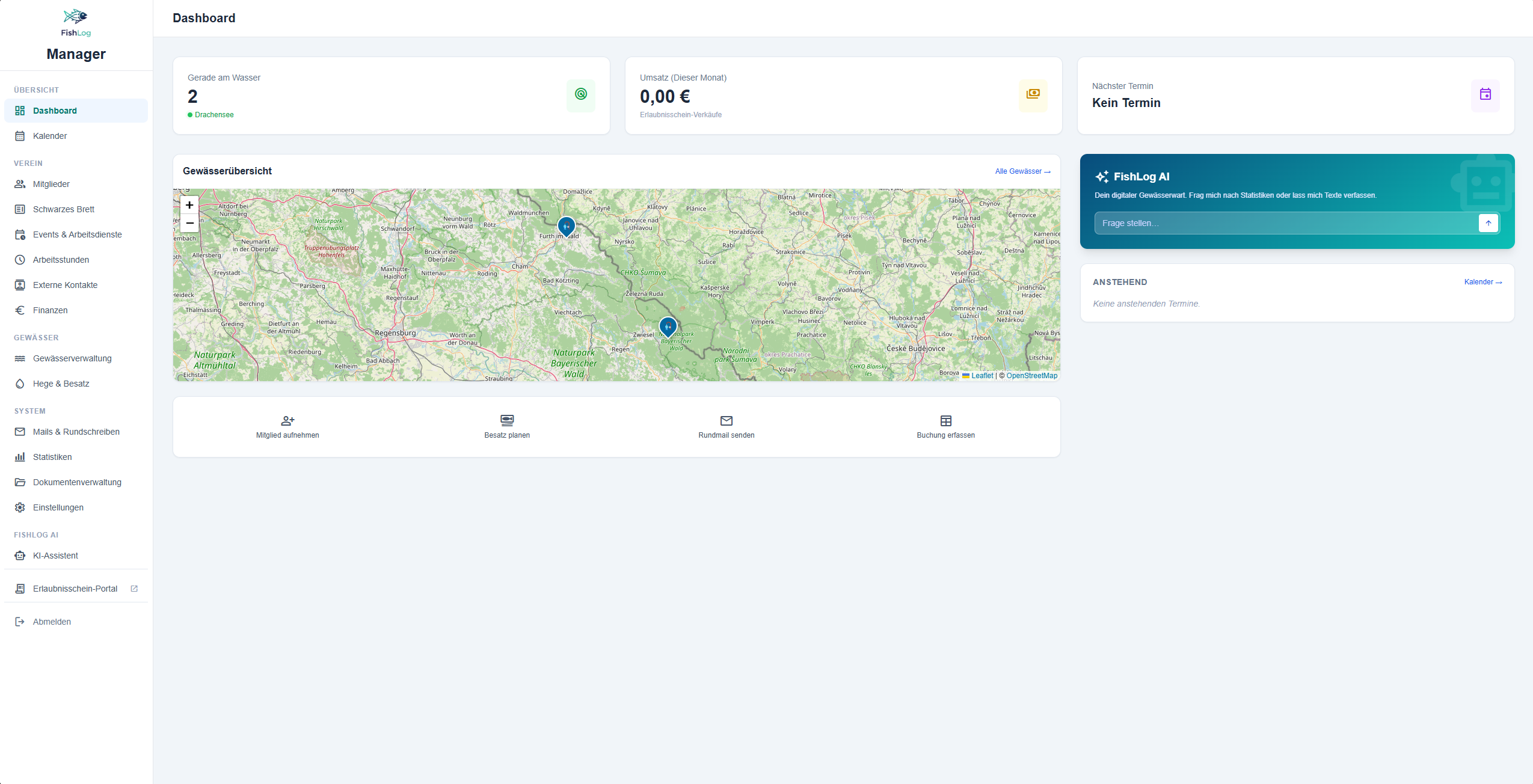Click the Rundmail senden envelope icon
This screenshot has width=1533, height=784.
pyautogui.click(x=727, y=420)
